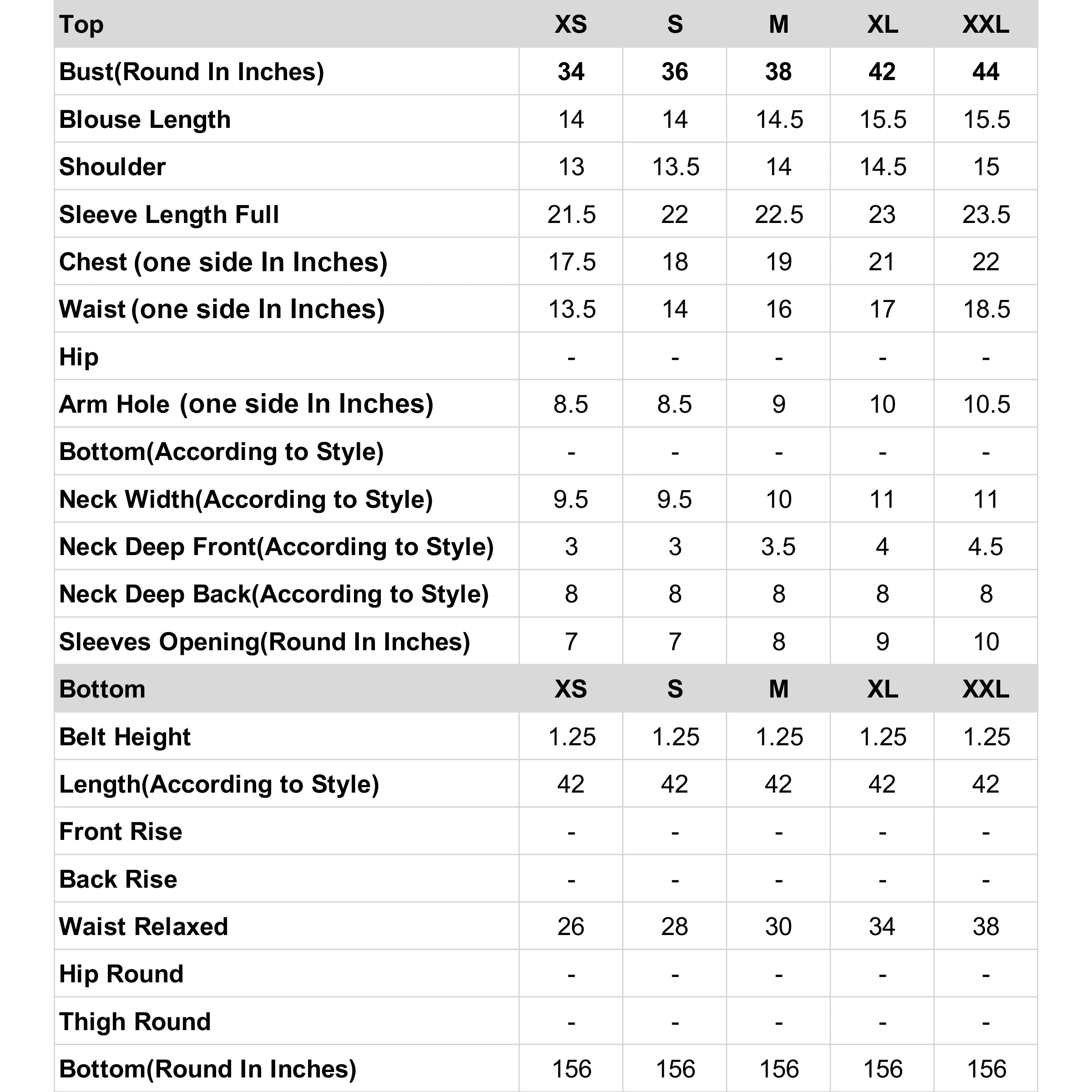Click the Bottom section header label
1092x1092 pixels.
pyautogui.click(x=102, y=689)
